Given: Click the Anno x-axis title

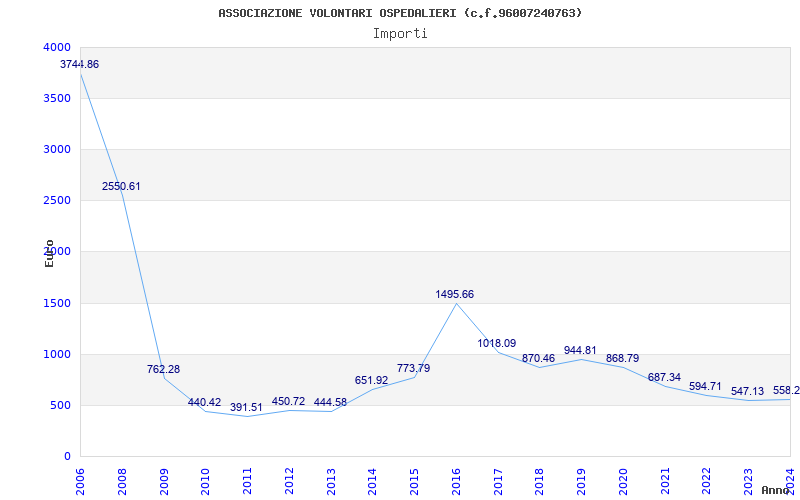Looking at the screenshot, I should (775, 490).
